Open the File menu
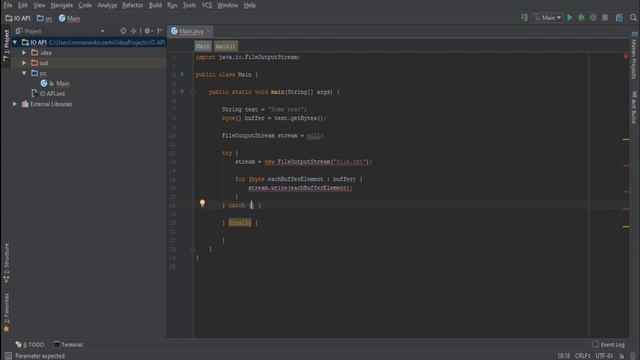This screenshot has height=360, width=640. click(x=8, y=5)
